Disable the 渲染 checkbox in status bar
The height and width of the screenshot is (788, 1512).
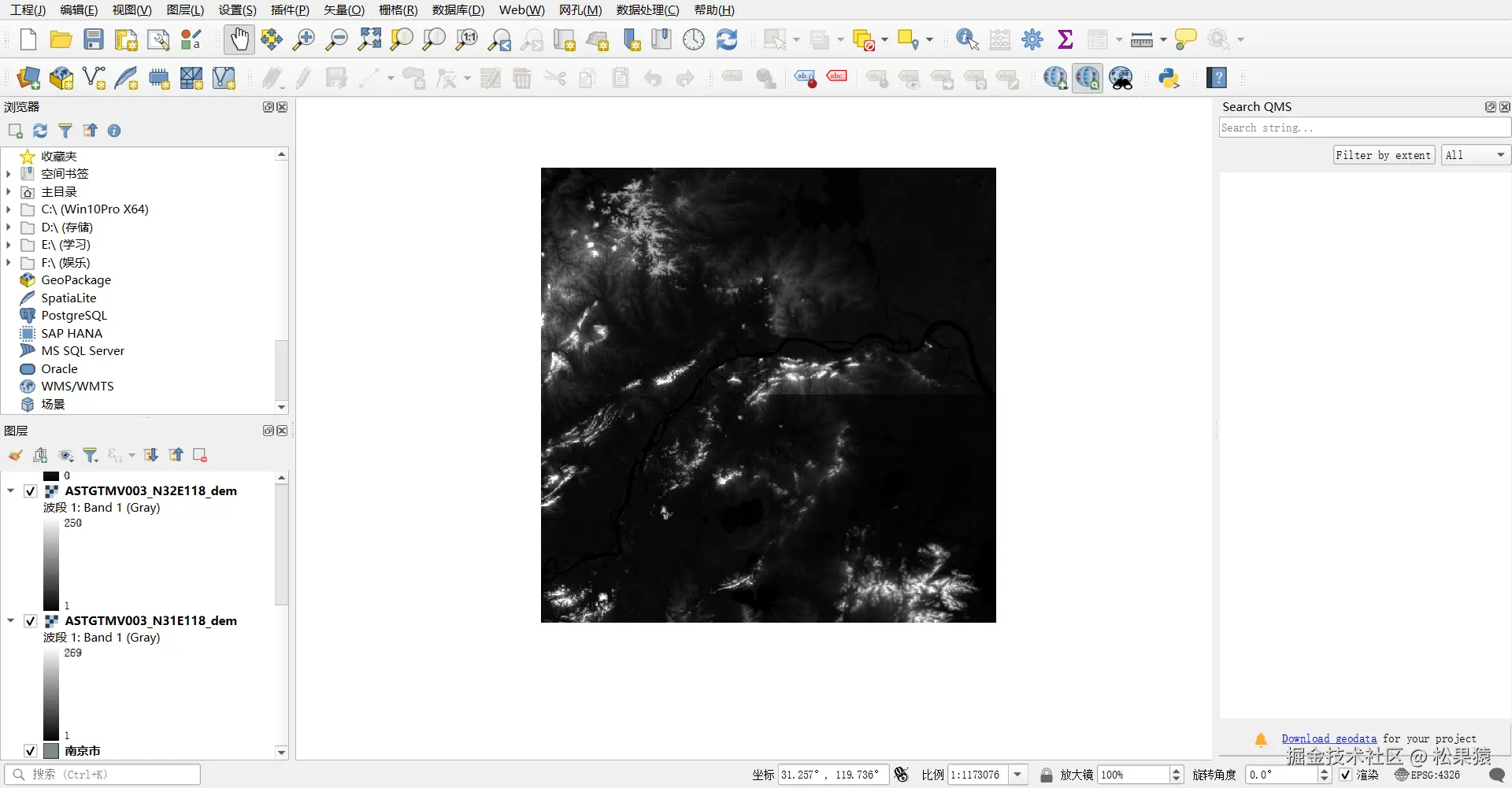1344,775
